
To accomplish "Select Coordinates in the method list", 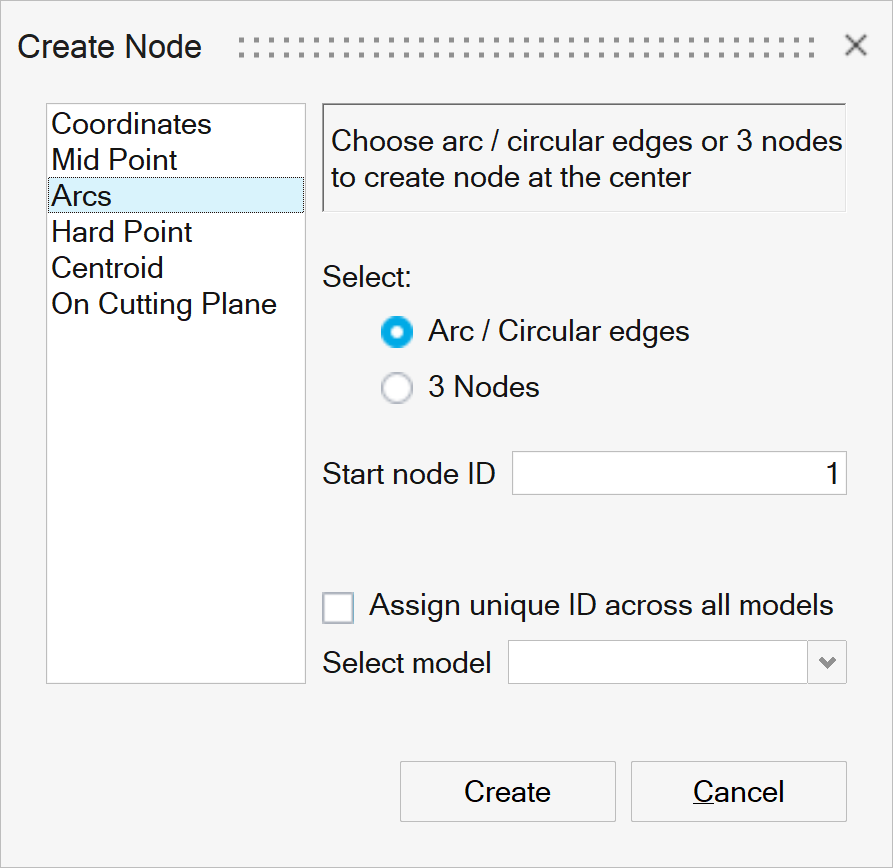I will 131,124.
